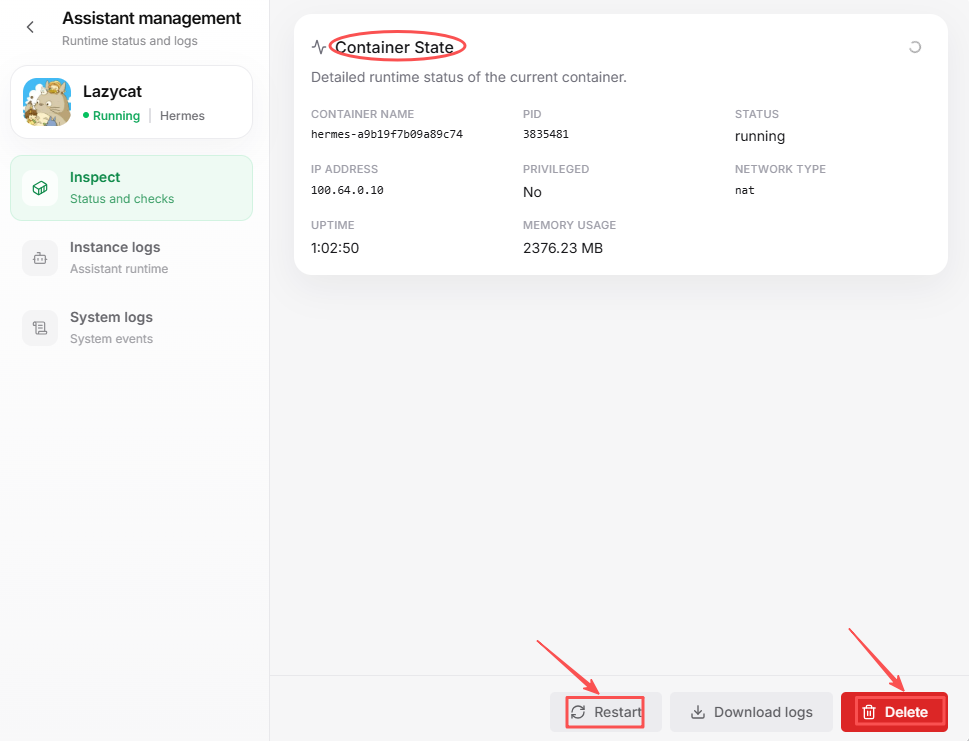Click the System logs scroll icon
Screen dimensions: 969x741
[40, 328]
